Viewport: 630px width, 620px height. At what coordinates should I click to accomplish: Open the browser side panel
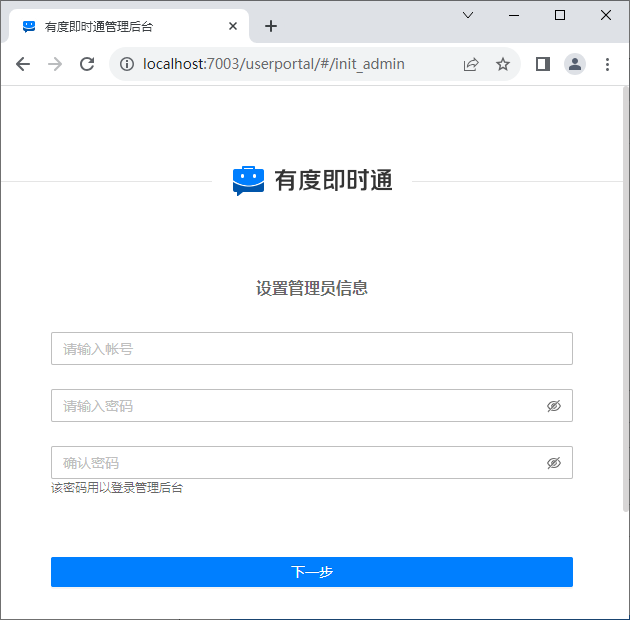(x=543, y=64)
